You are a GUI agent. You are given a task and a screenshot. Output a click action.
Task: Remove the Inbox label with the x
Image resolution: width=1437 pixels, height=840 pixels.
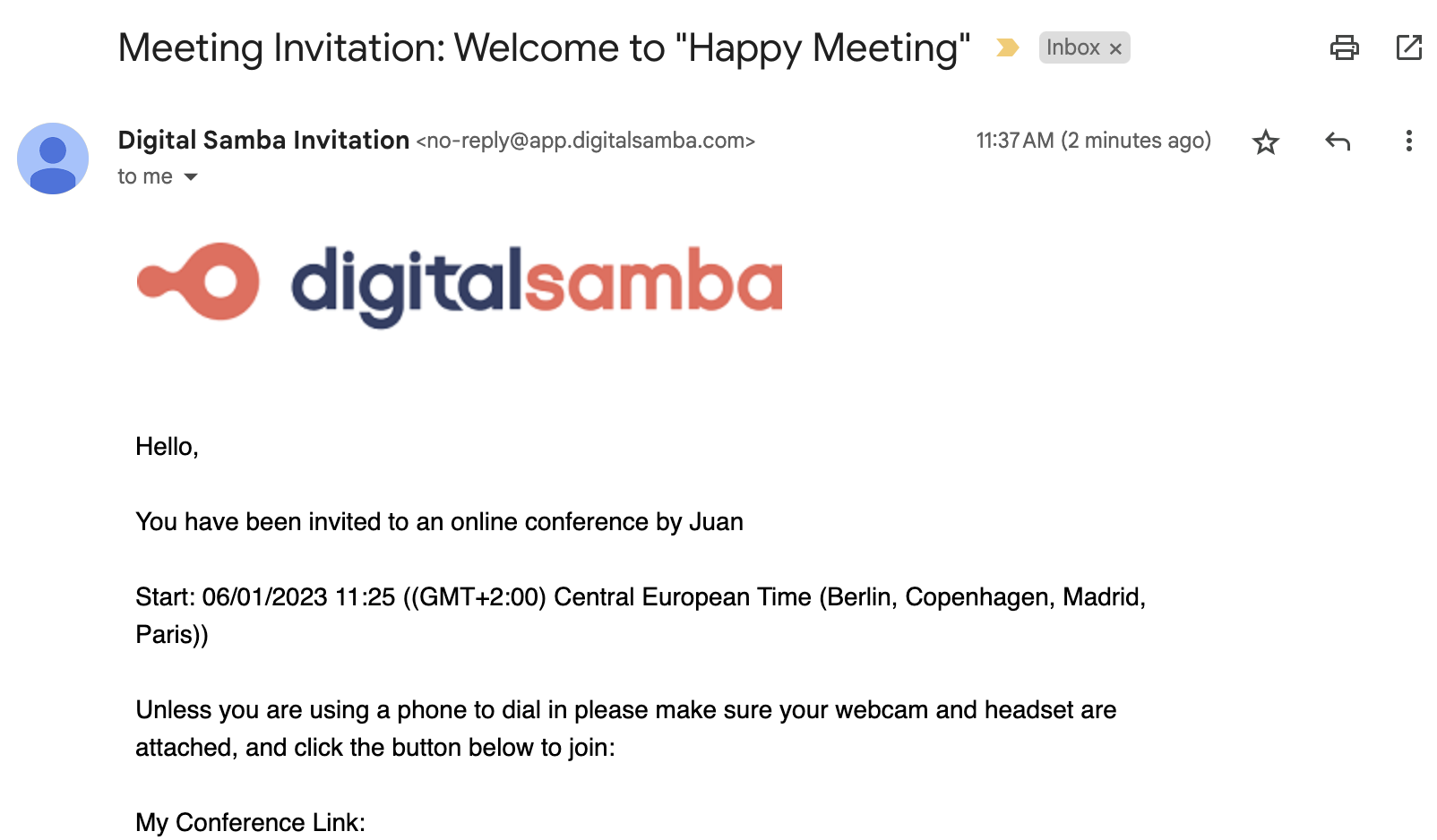pos(1115,49)
